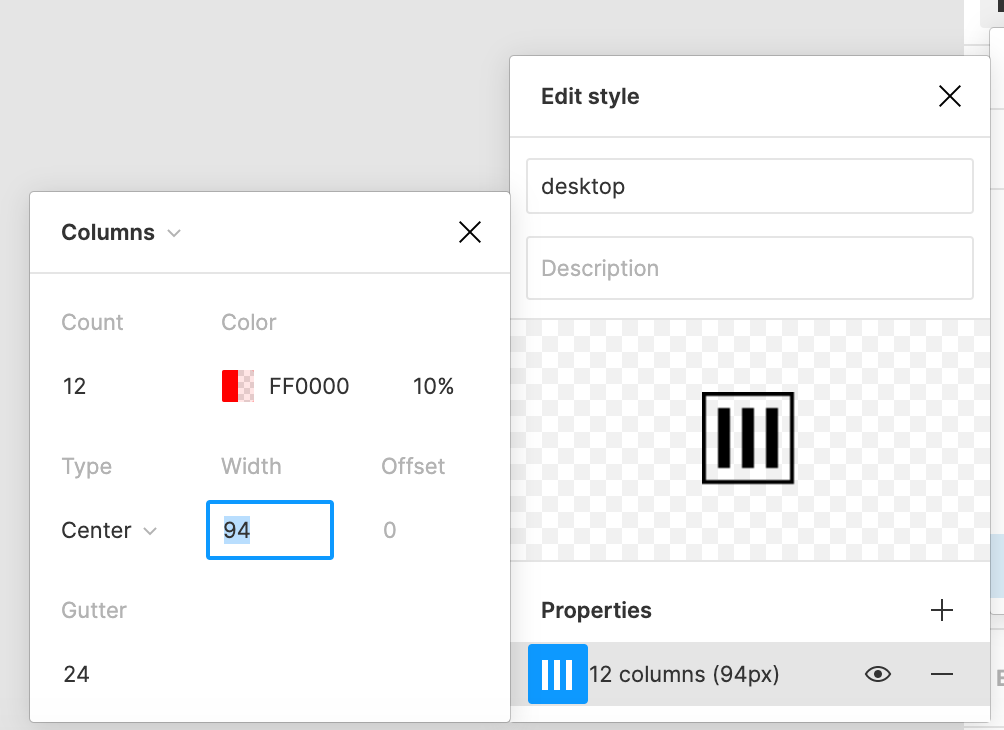Expand the Center type dropdown
Image resolution: width=1004 pixels, height=730 pixels.
109,531
